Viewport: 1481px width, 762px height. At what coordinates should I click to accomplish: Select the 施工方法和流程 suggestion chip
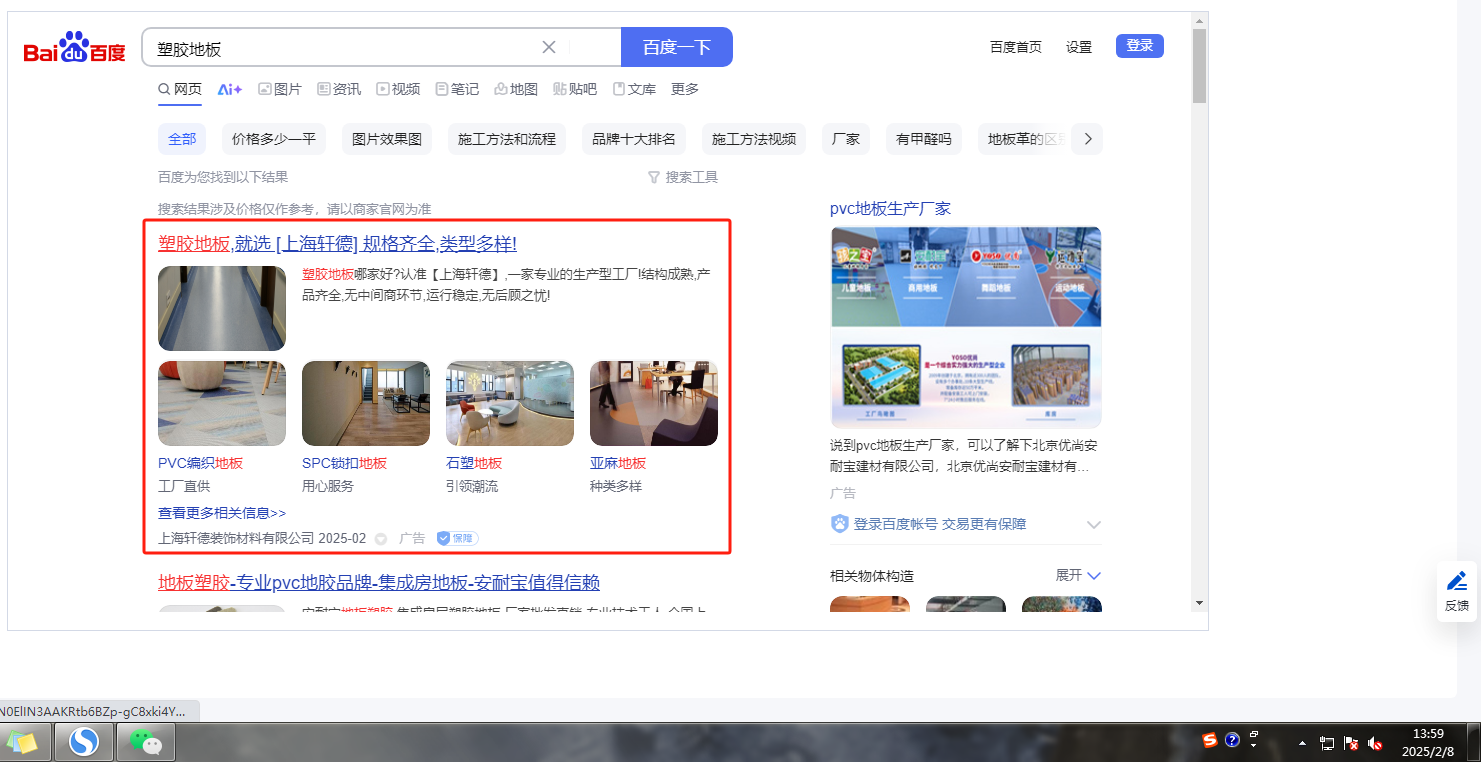(507, 139)
